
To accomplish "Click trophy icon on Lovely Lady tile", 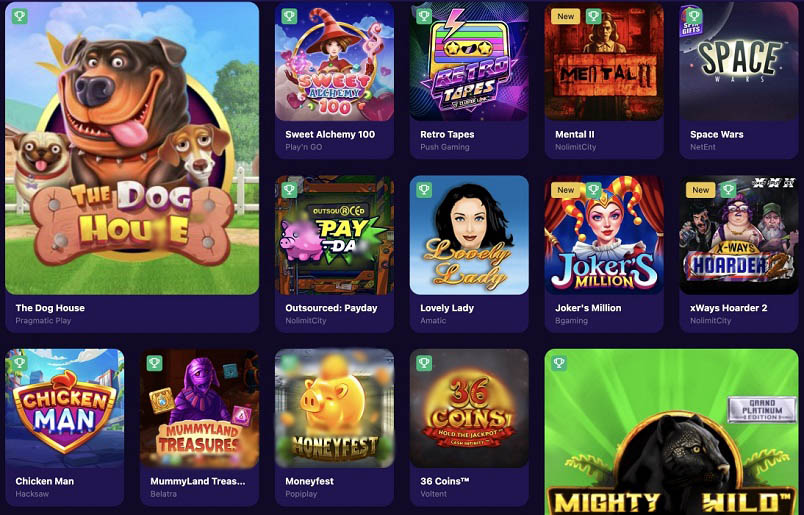I will pyautogui.click(x=425, y=190).
